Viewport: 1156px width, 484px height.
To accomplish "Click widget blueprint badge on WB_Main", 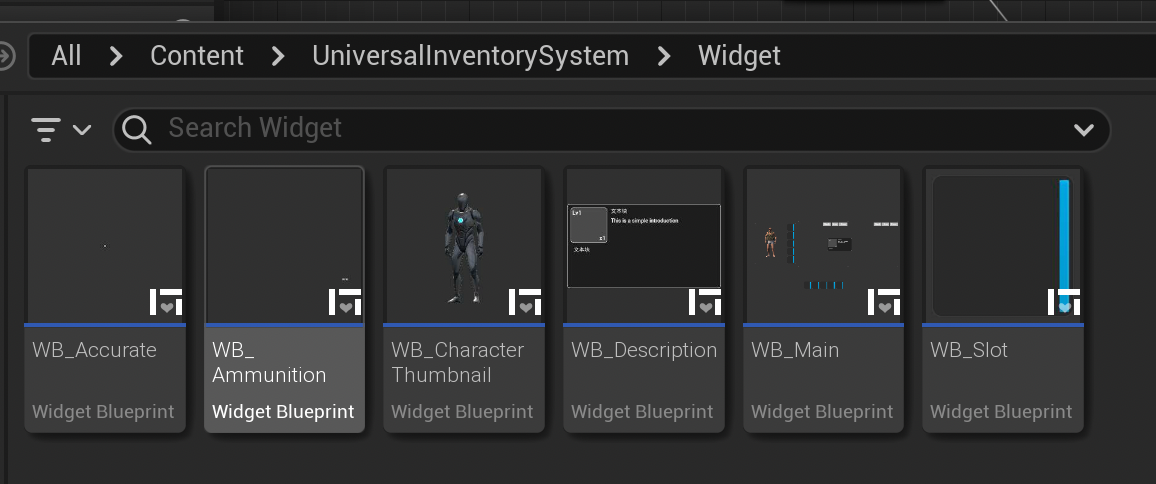I will pos(884,301).
